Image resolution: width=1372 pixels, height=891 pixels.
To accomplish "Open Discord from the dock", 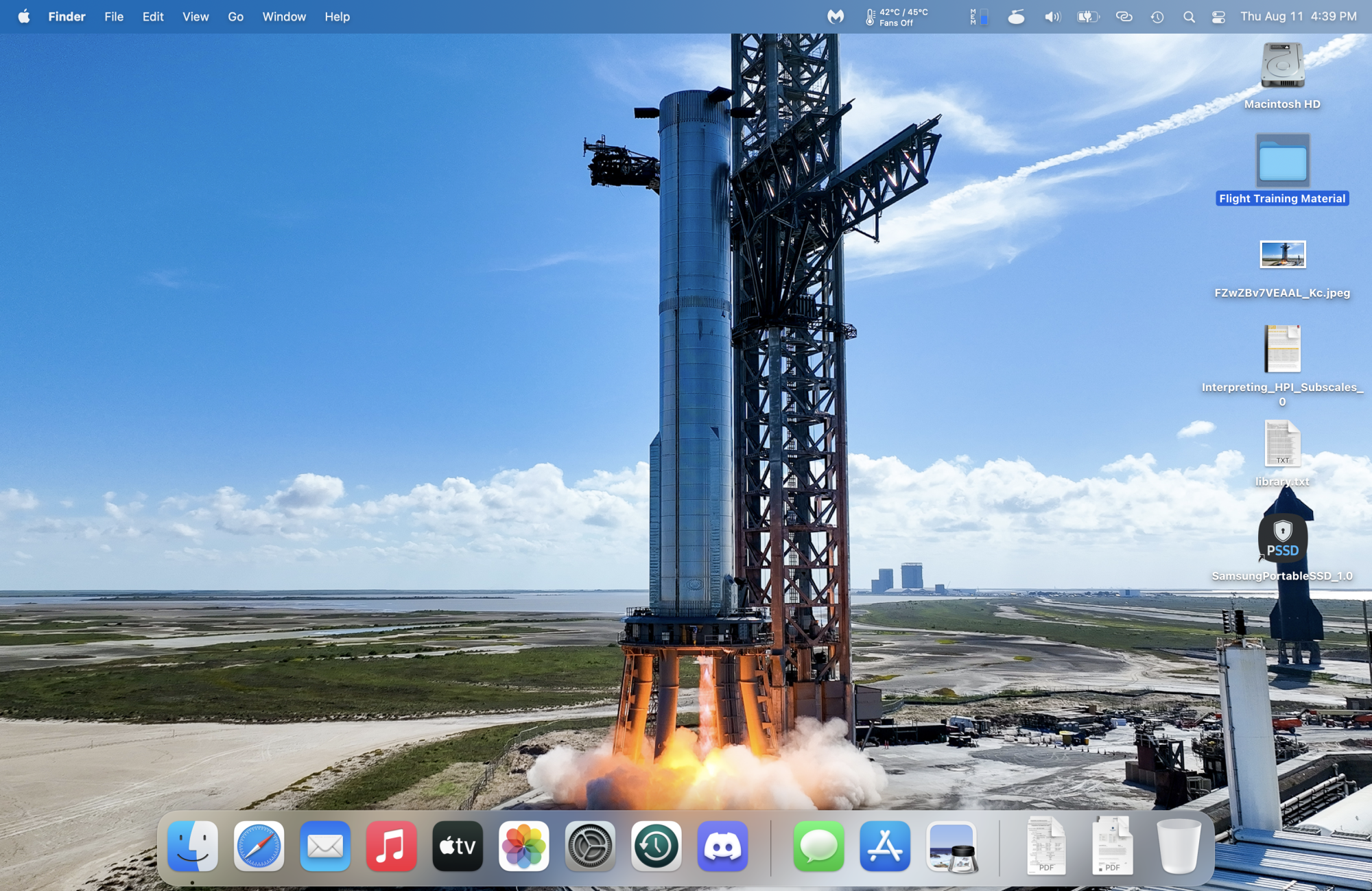I will click(x=722, y=846).
